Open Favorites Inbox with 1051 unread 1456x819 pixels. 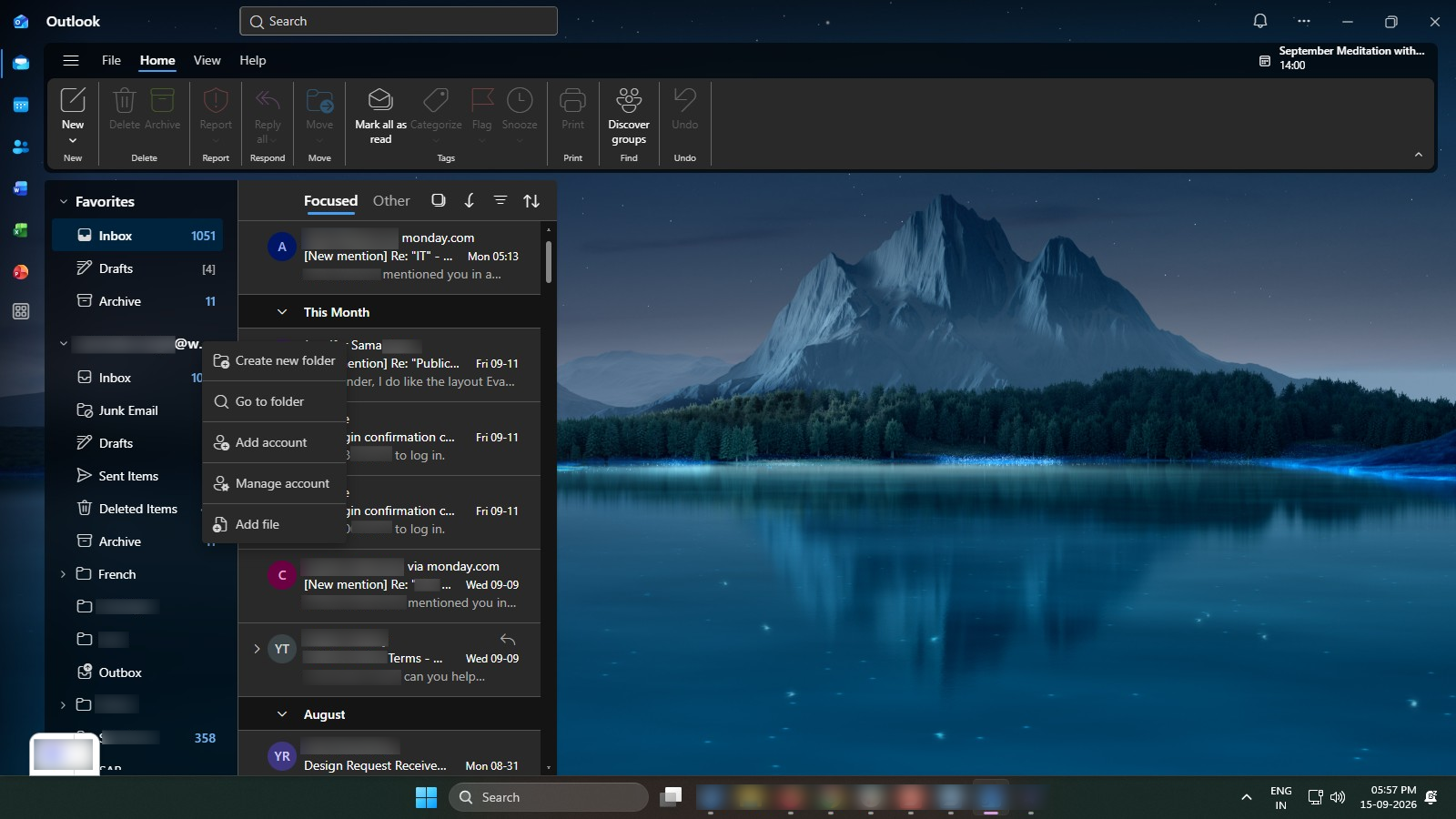pyautogui.click(x=137, y=236)
